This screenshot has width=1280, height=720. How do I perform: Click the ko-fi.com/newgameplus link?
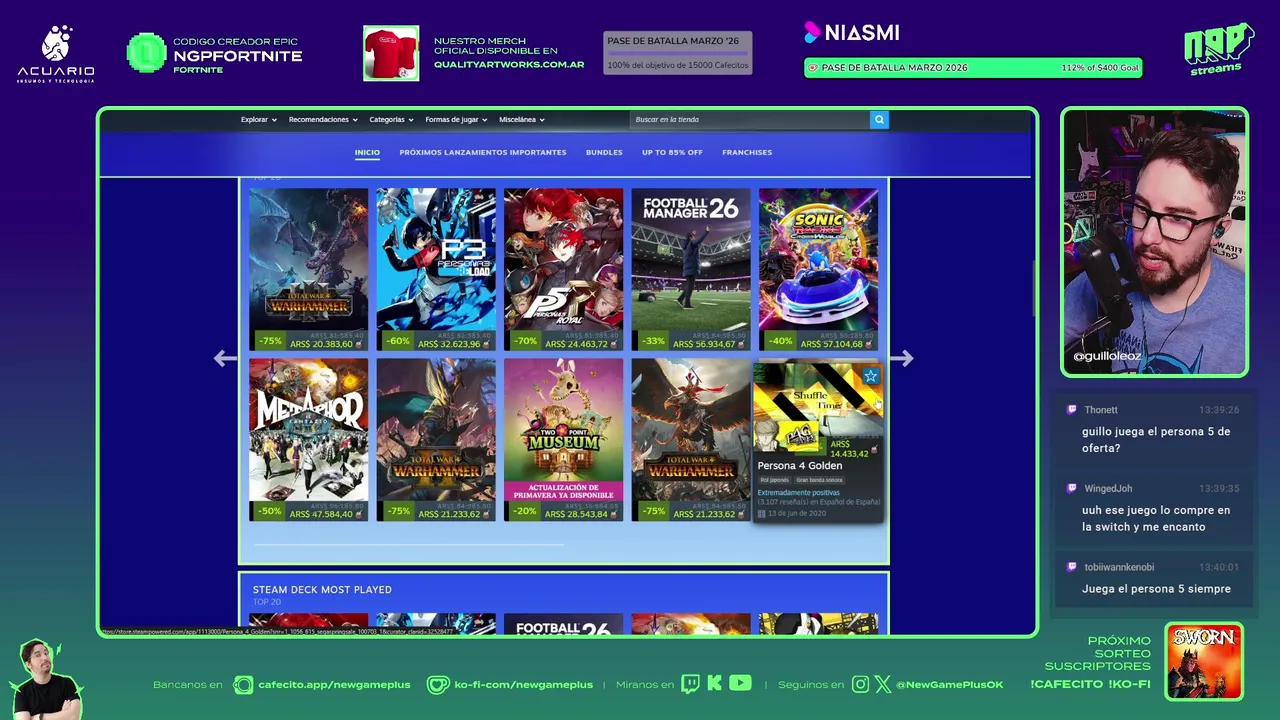point(523,685)
